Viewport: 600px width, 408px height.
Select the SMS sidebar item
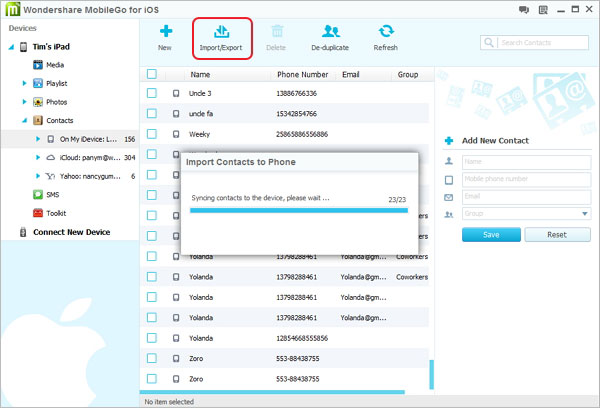click(52, 194)
